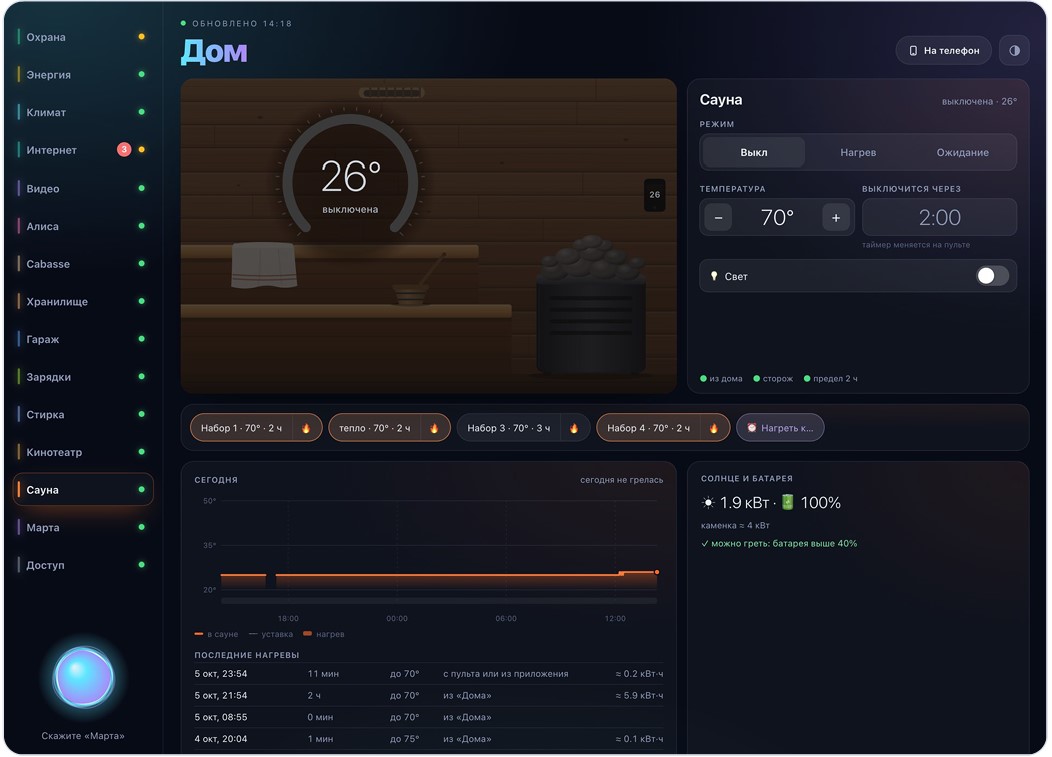Open the Доступ section
The image size is (1052, 757).
pyautogui.click(x=83, y=565)
